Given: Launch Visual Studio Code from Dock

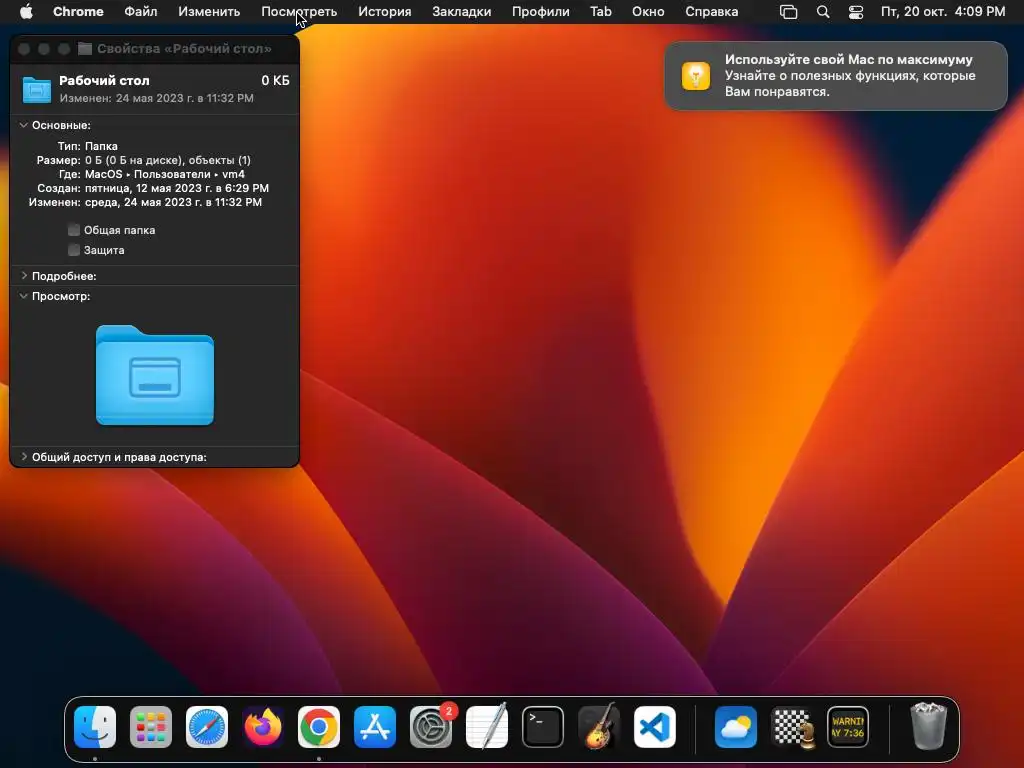Looking at the screenshot, I should (x=655, y=727).
